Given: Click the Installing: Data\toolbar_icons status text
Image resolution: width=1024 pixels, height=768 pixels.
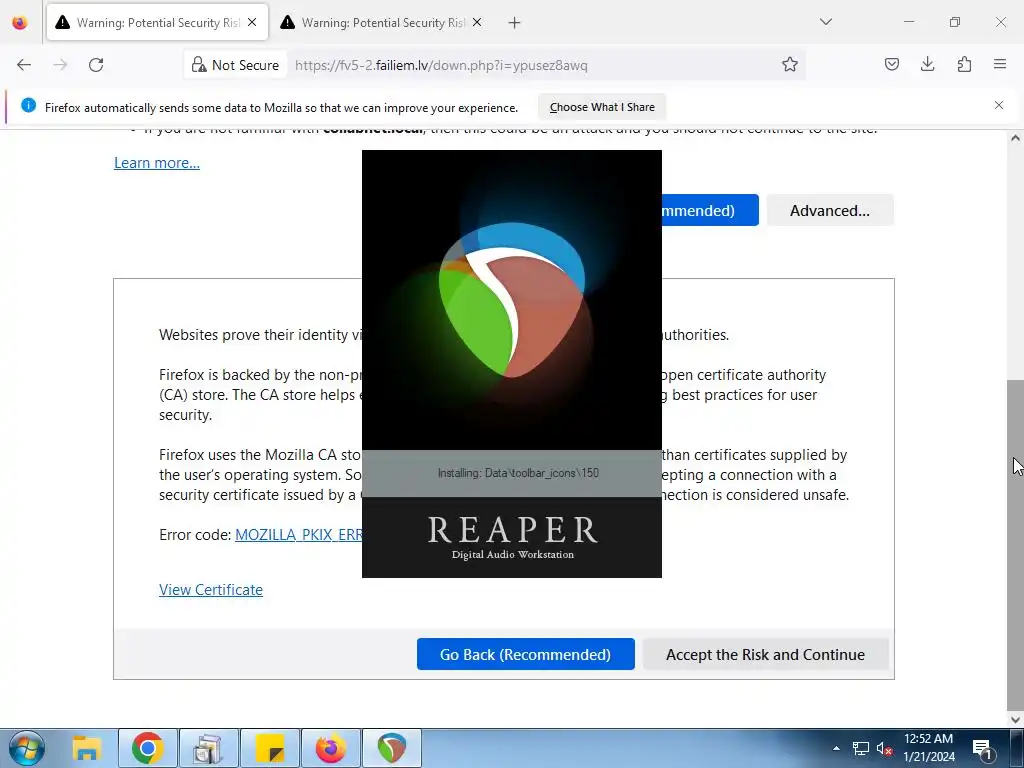Looking at the screenshot, I should pos(518,473).
